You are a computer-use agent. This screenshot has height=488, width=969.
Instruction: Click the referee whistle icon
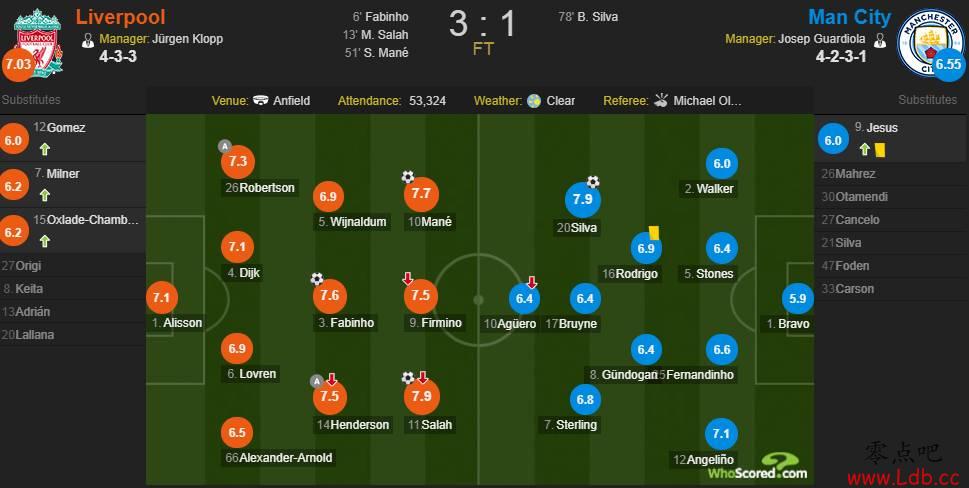(661, 101)
